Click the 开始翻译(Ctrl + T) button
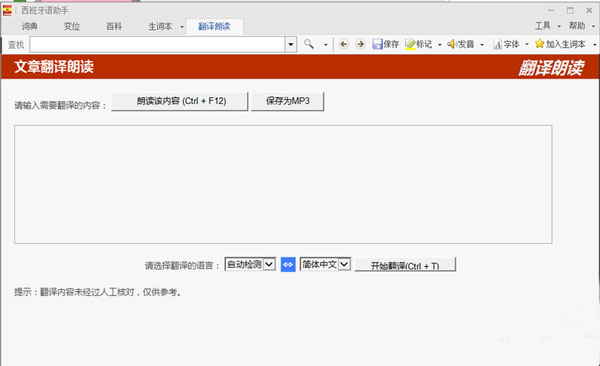 (405, 265)
